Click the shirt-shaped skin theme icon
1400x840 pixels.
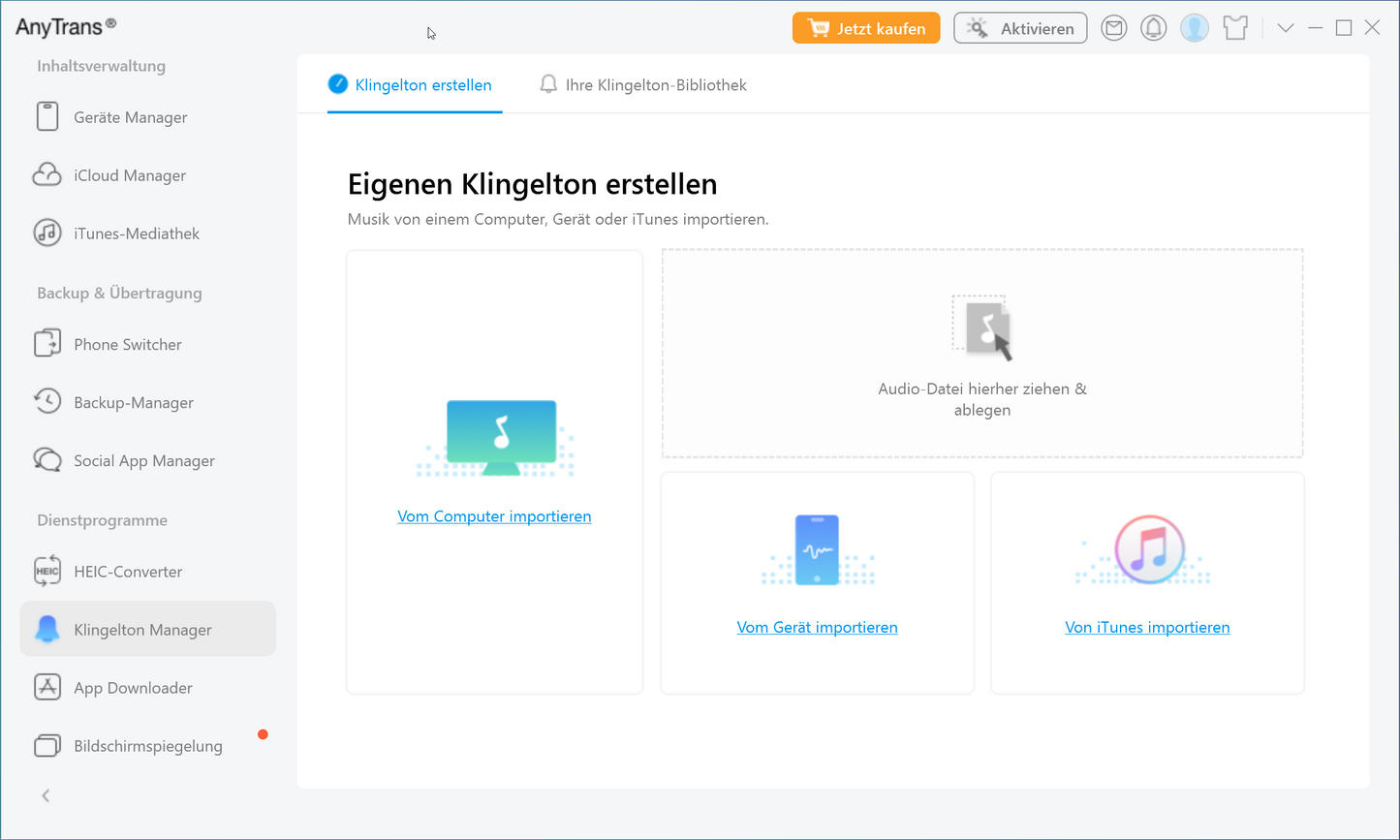tap(1235, 29)
